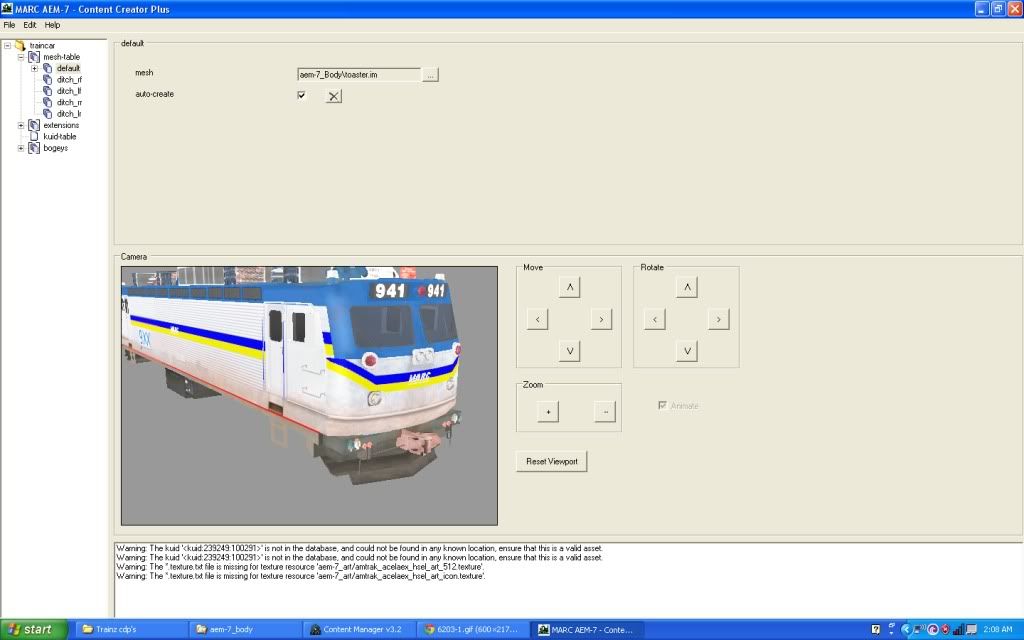Click the ditch_lf mesh icon
Image resolution: width=1024 pixels, height=640 pixels.
tap(48, 91)
